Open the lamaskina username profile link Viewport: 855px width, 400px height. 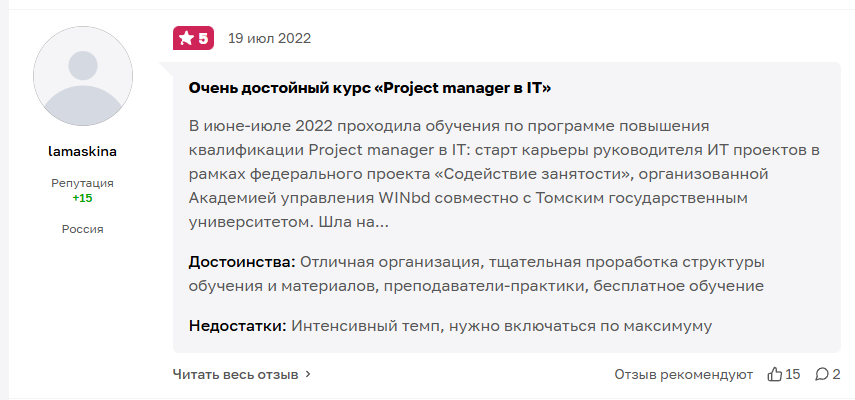coord(83,151)
